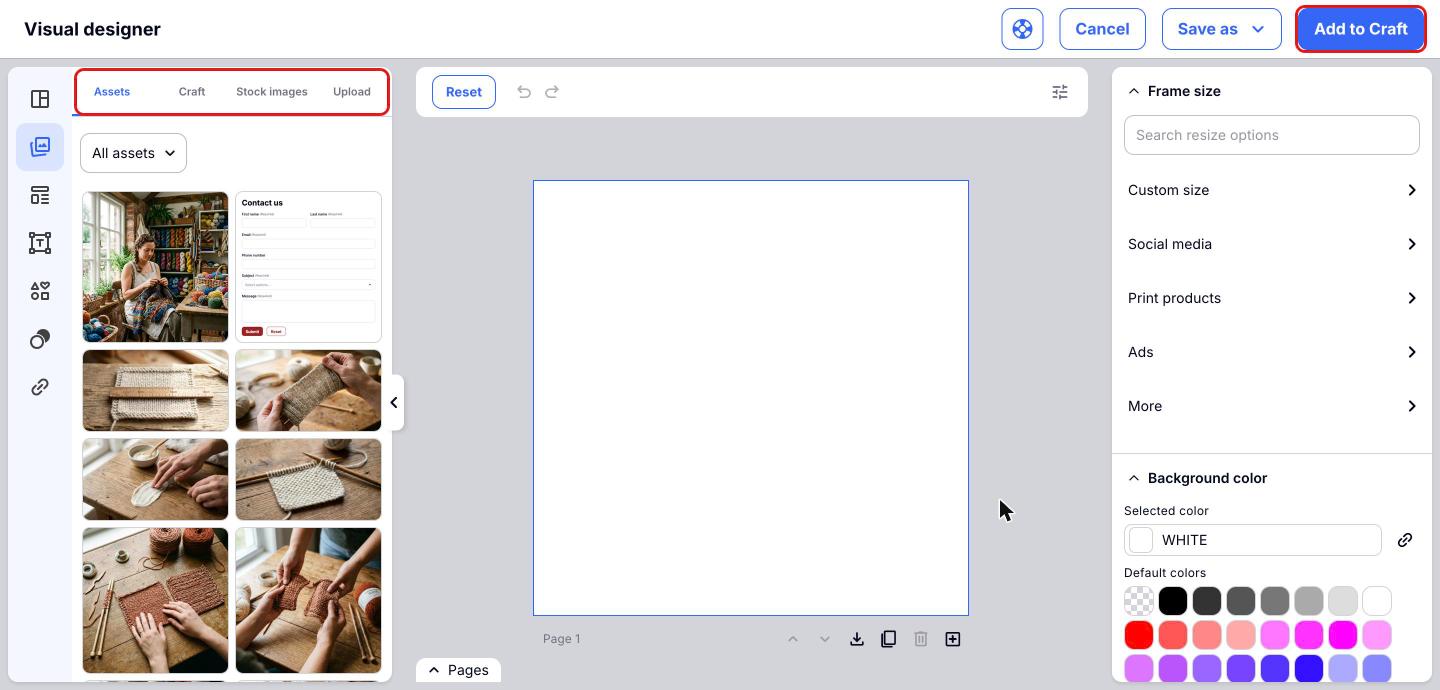Expand Print products sizes
The image size is (1440, 690).
pyautogui.click(x=1272, y=298)
